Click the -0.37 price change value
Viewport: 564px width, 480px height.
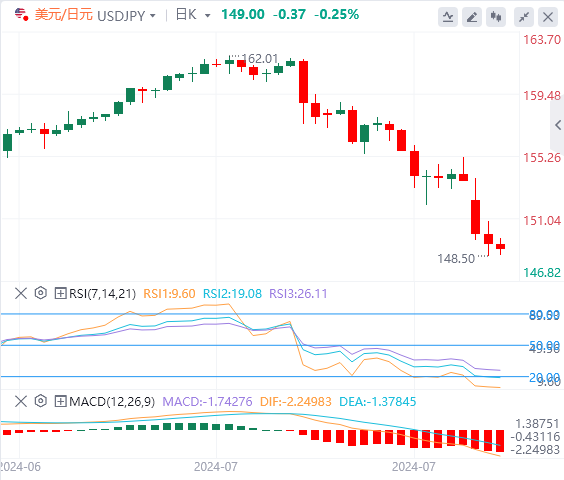tap(289, 15)
